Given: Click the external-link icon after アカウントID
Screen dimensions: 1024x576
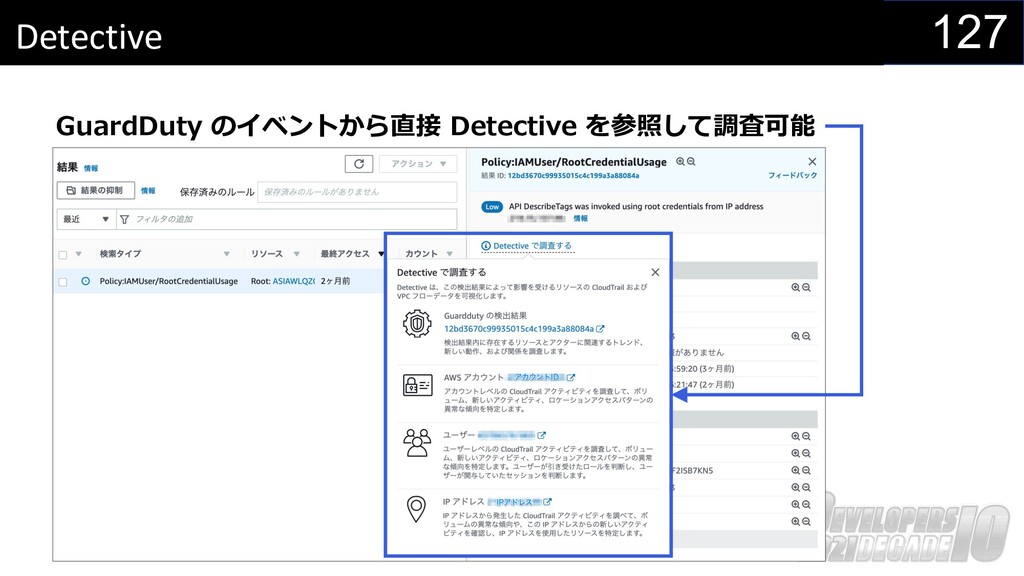Looking at the screenshot, I should (571, 377).
